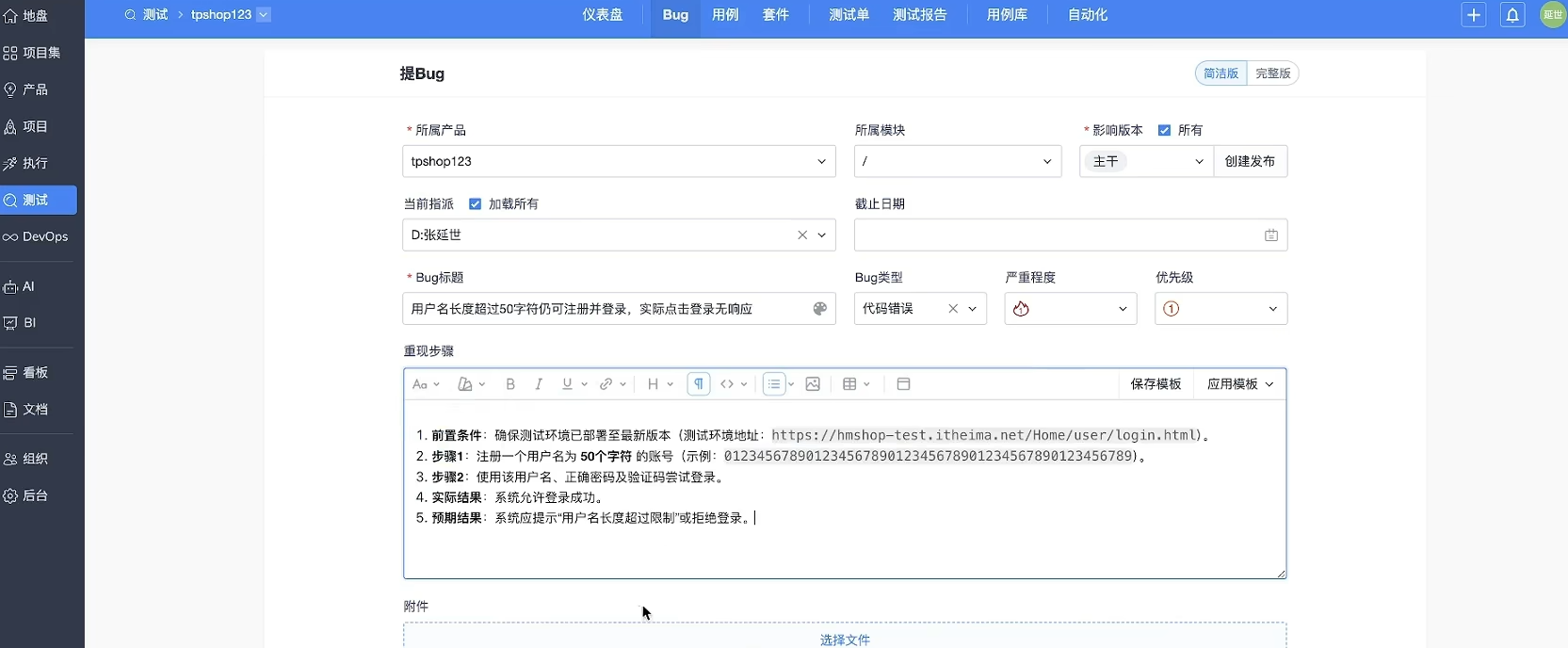This screenshot has width=1568, height=648.
Task: Open the highlight color tool in editor
Action: pos(465,384)
